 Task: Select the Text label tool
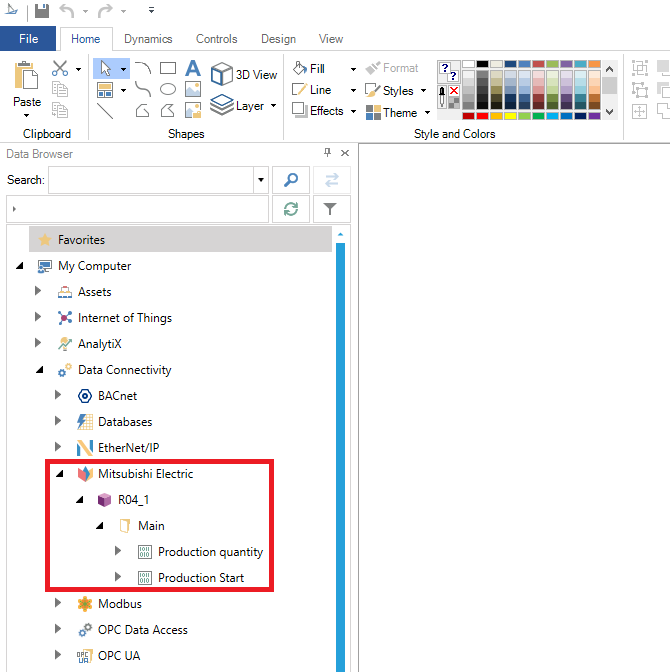pos(193,68)
